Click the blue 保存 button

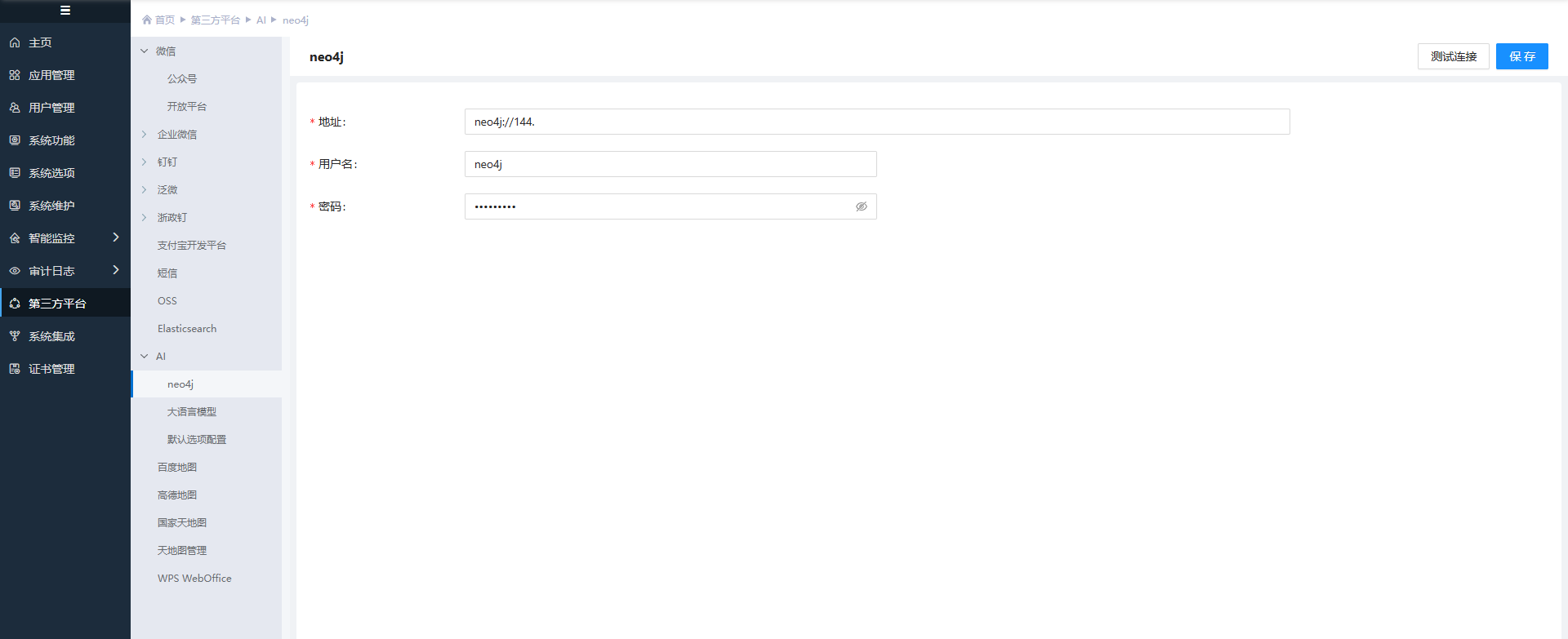[x=1521, y=56]
